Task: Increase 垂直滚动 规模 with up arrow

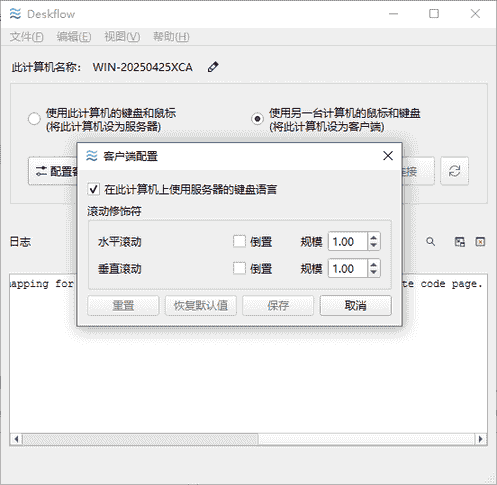Action: (374, 265)
